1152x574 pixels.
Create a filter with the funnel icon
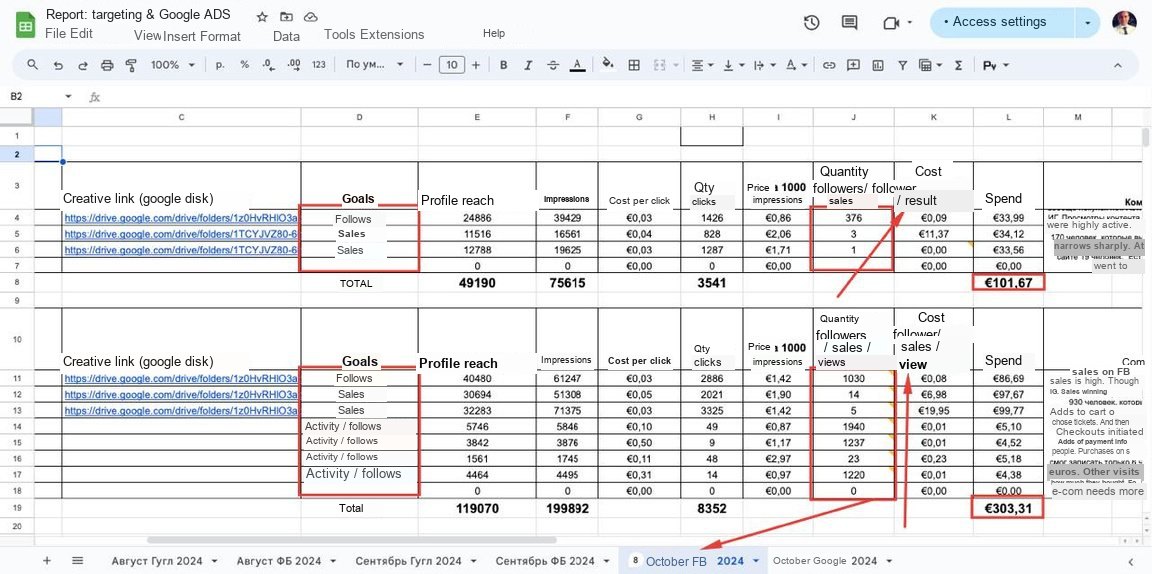[903, 65]
